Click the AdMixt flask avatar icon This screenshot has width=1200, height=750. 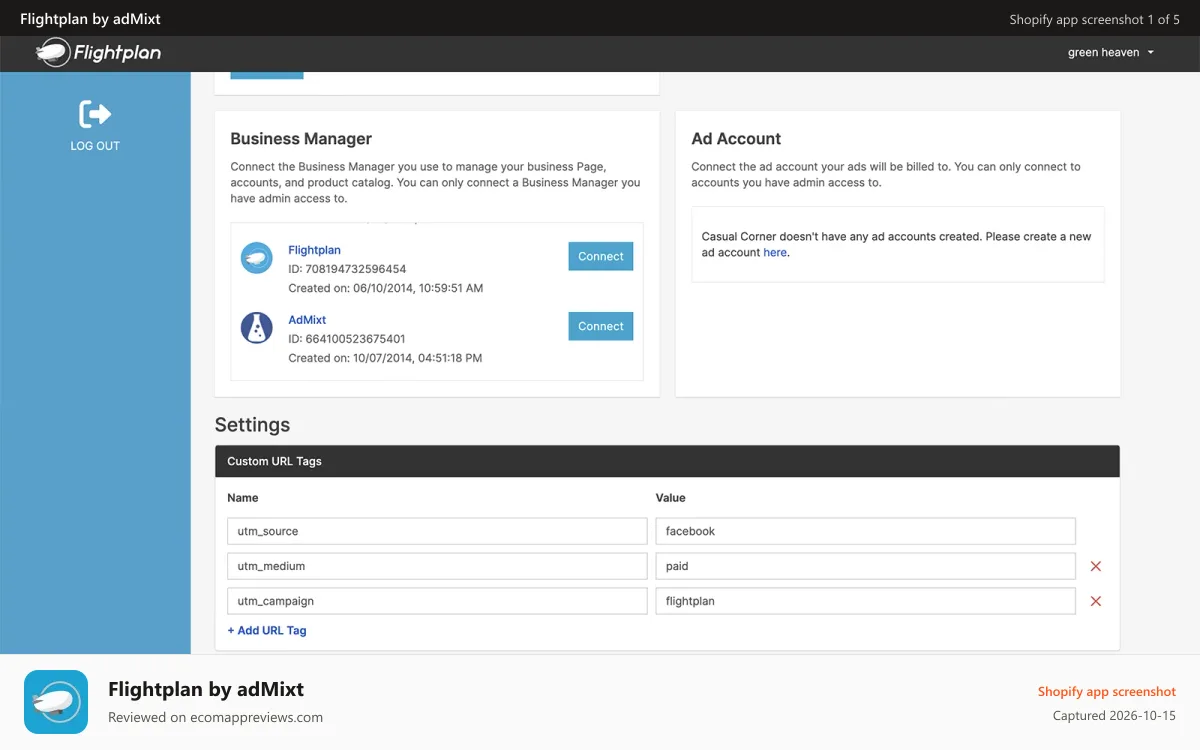[x=257, y=328]
